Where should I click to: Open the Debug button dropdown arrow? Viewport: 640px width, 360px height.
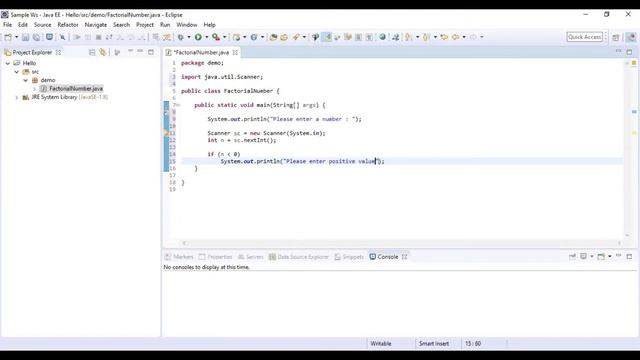tap(189, 37)
